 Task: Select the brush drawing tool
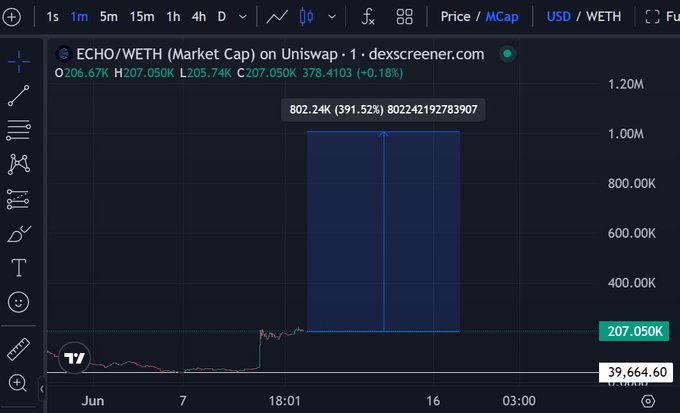pyautogui.click(x=19, y=234)
